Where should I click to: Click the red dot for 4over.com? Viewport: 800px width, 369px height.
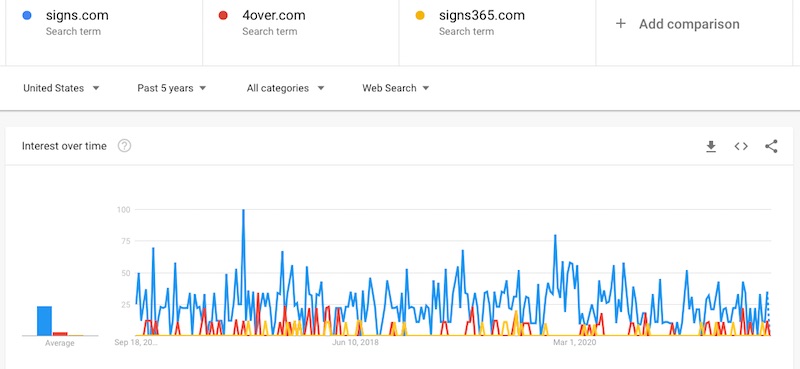pos(223,15)
